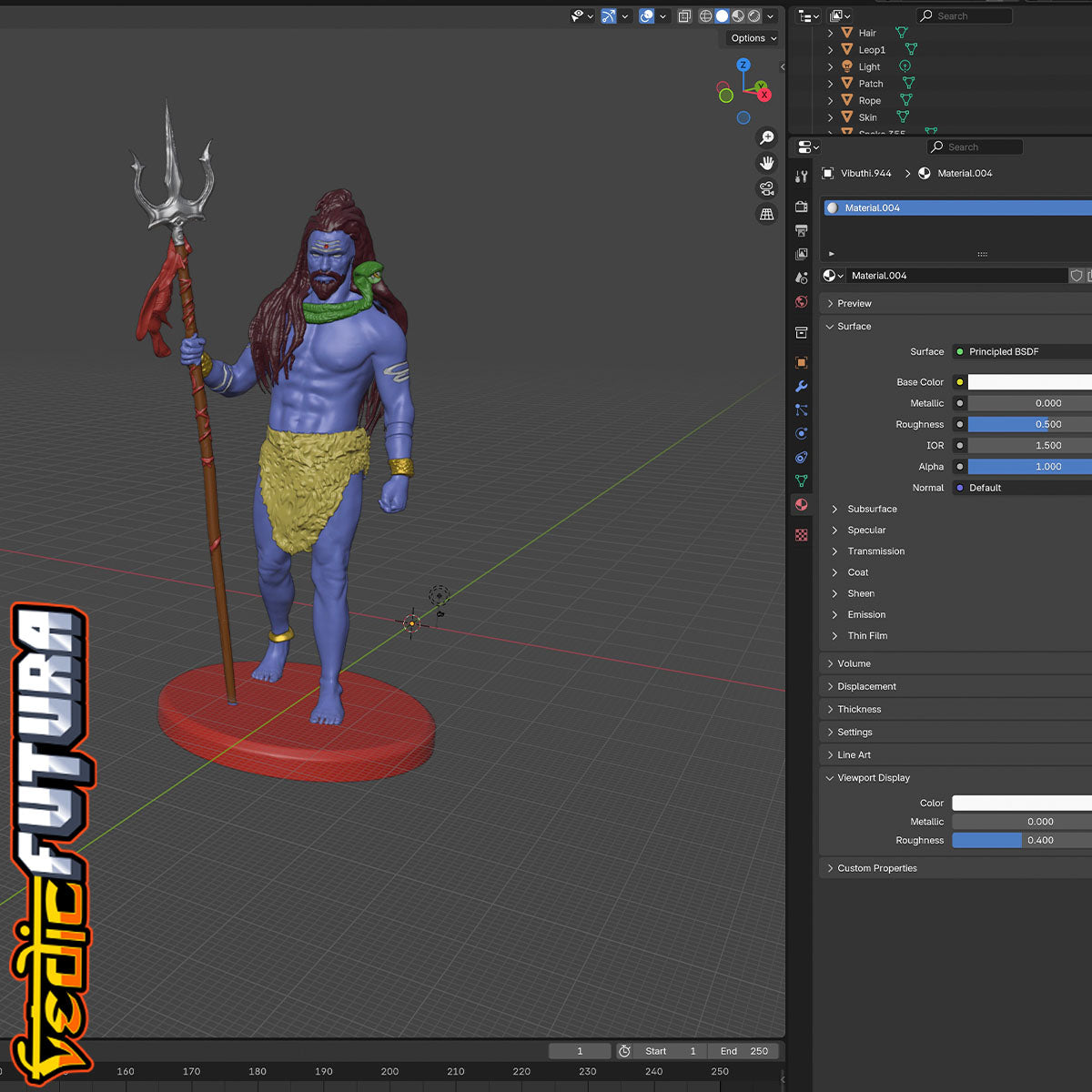Switch perspective/orthographic grid icon
Screen dimensions: 1092x1092
click(767, 214)
